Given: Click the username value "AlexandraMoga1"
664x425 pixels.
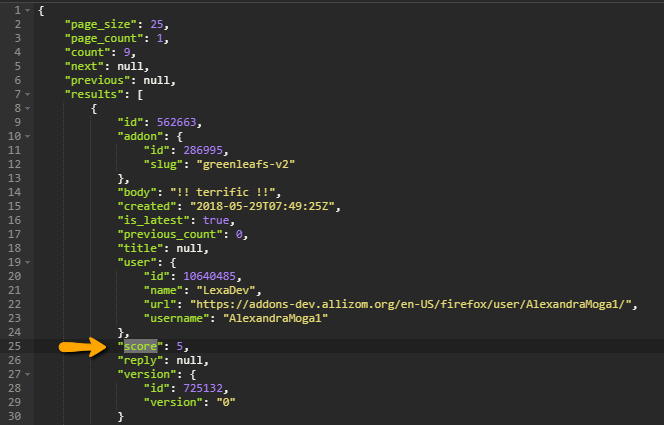Looking at the screenshot, I should pyautogui.click(x=275, y=318).
